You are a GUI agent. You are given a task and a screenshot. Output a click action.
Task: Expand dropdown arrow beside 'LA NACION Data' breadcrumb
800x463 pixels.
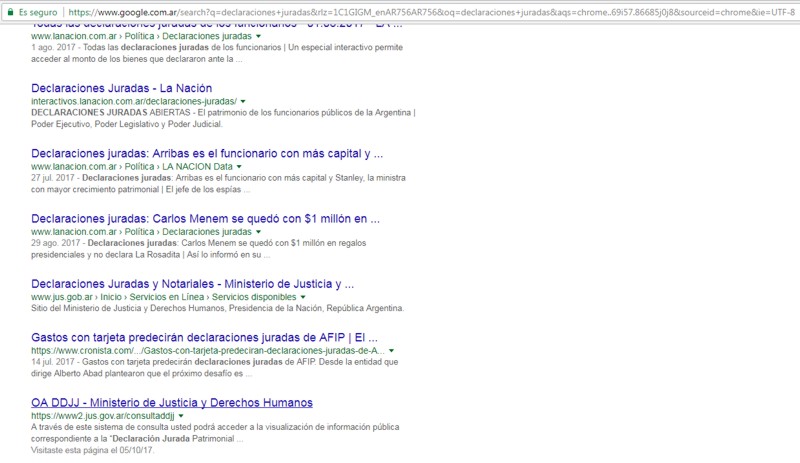(239, 167)
